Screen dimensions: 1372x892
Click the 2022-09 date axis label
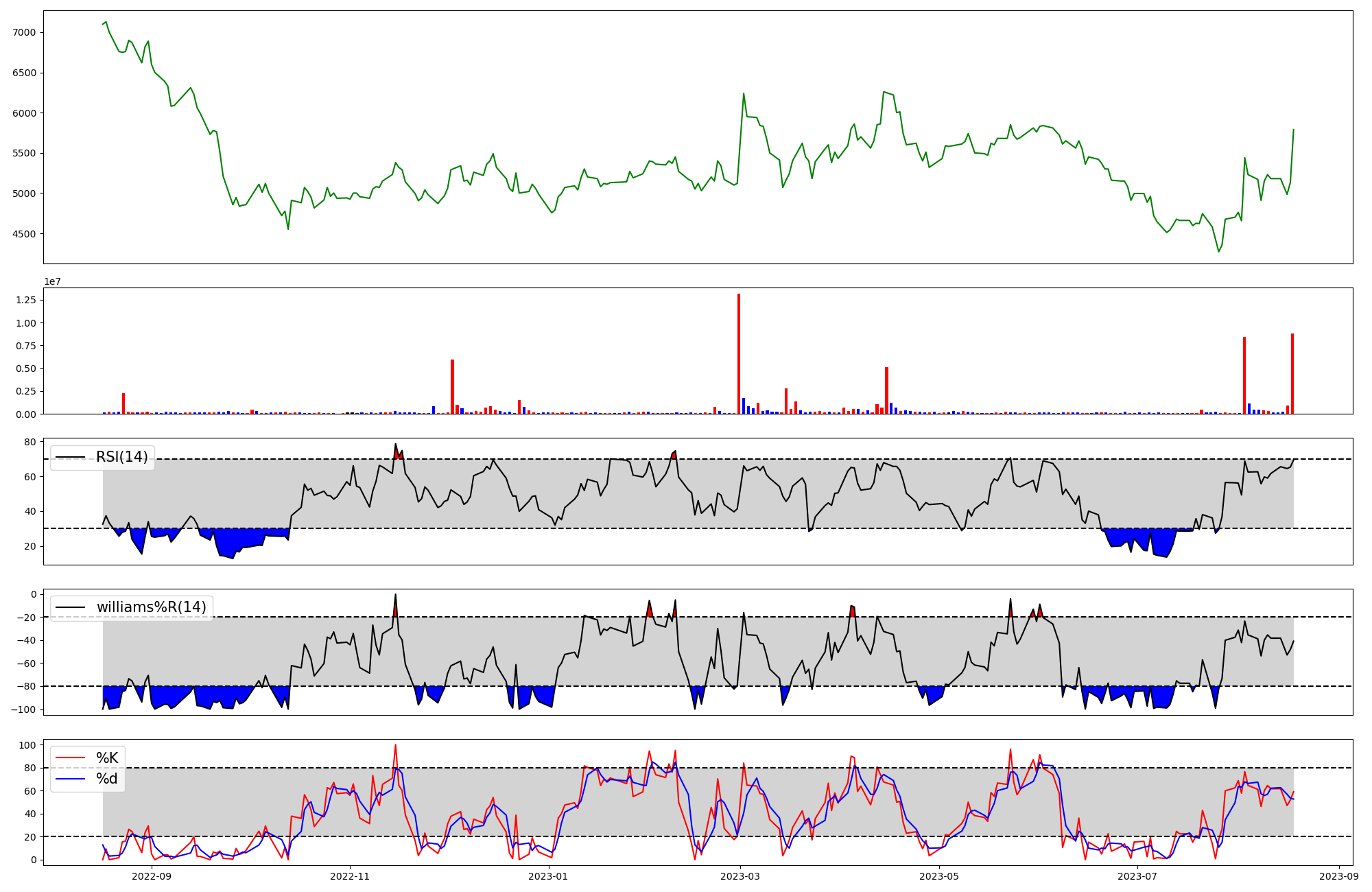click(152, 876)
